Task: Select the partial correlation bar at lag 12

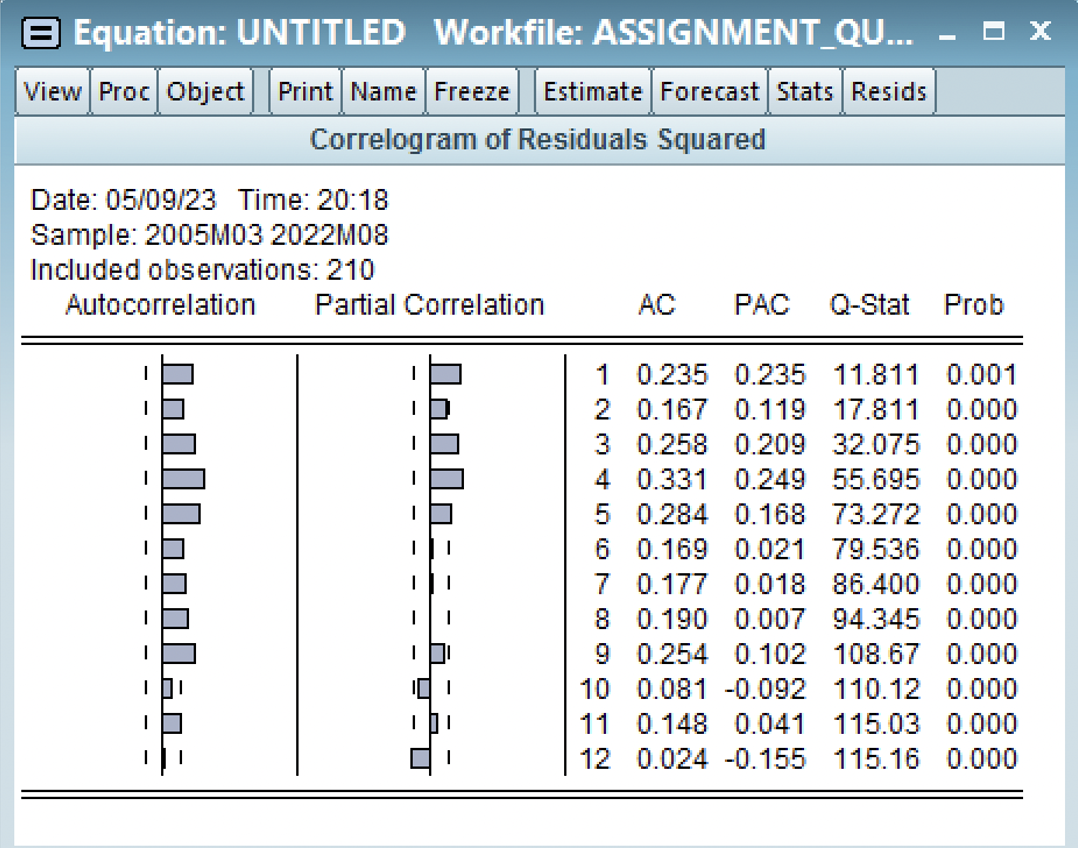Action: [421, 759]
